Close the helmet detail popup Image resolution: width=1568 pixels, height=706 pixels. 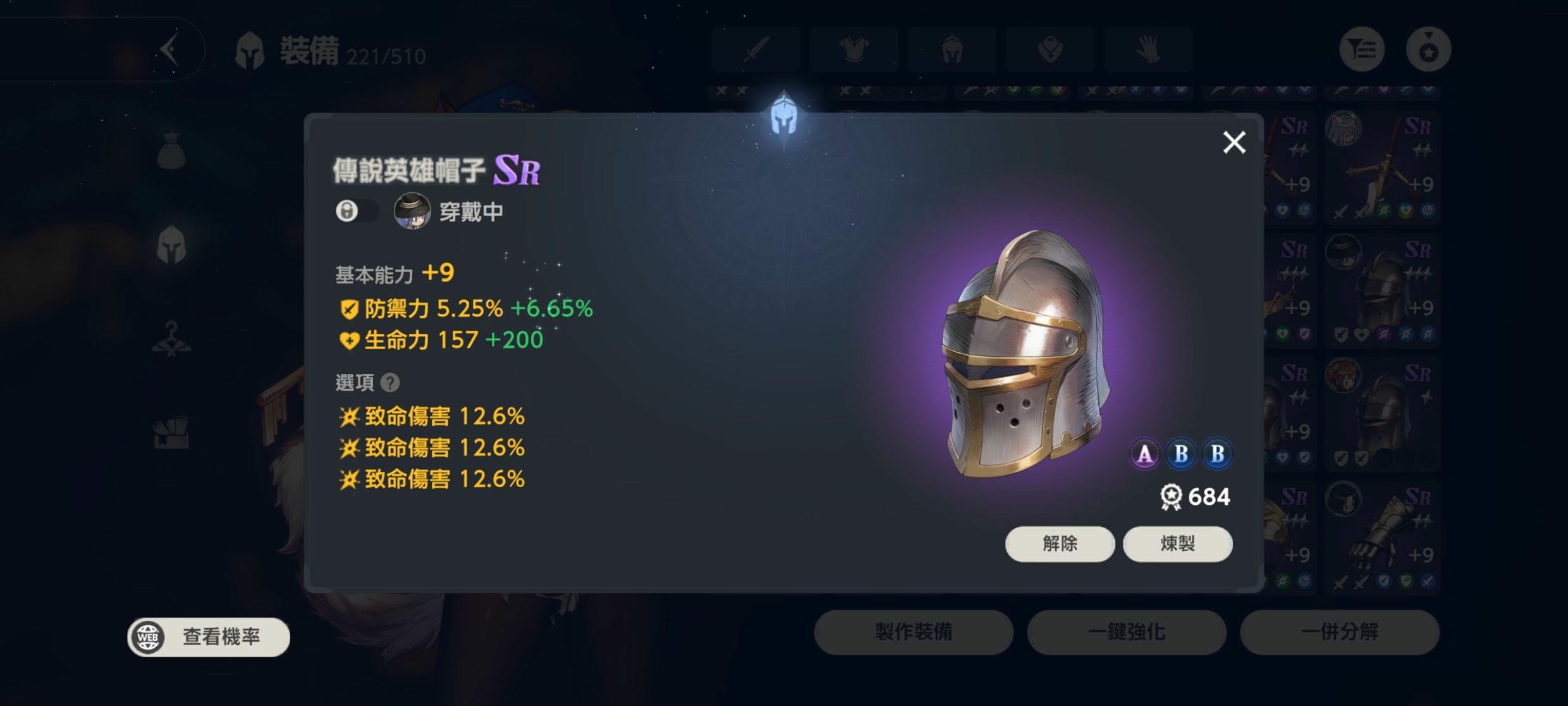(1234, 142)
